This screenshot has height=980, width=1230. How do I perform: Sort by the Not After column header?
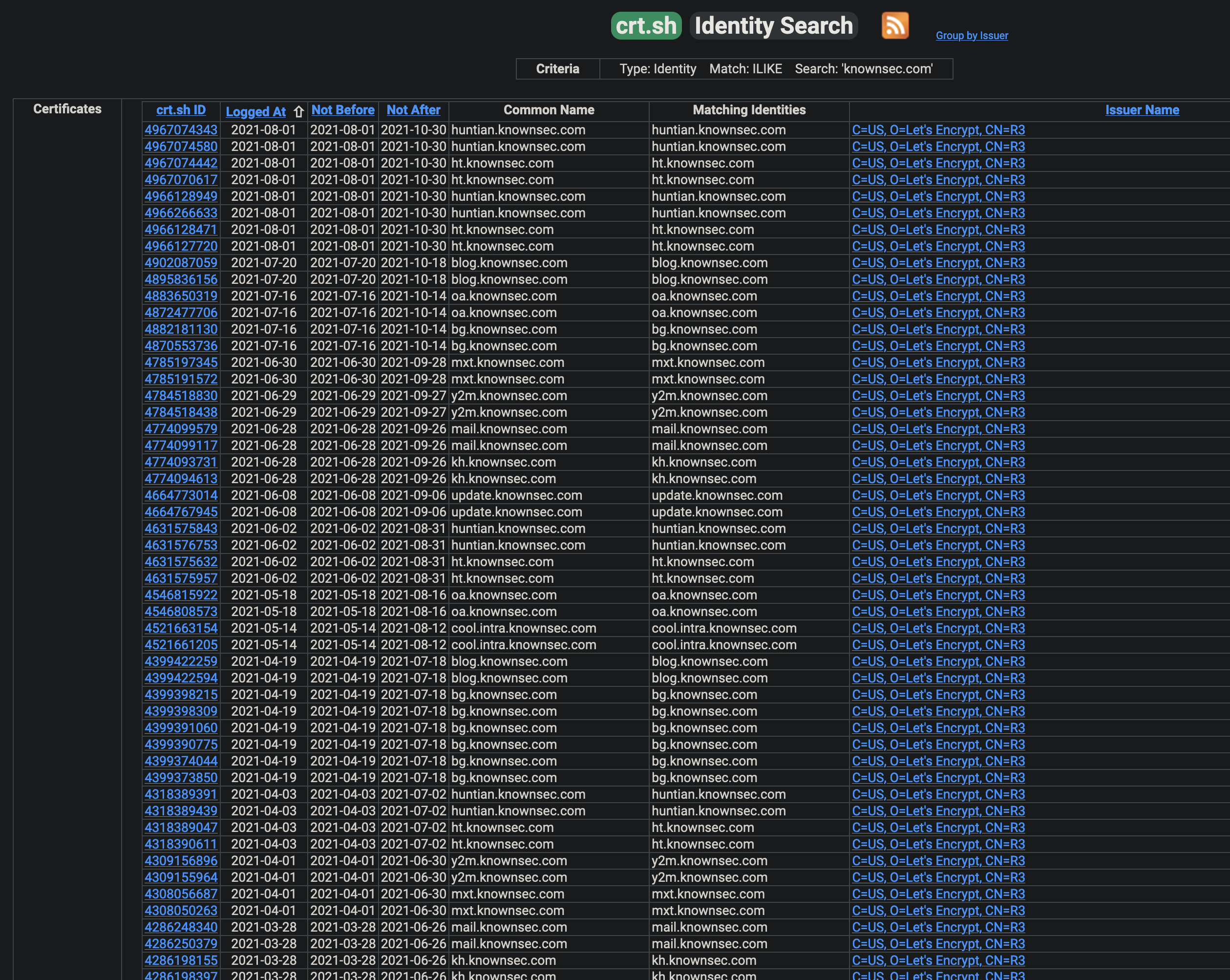click(414, 110)
